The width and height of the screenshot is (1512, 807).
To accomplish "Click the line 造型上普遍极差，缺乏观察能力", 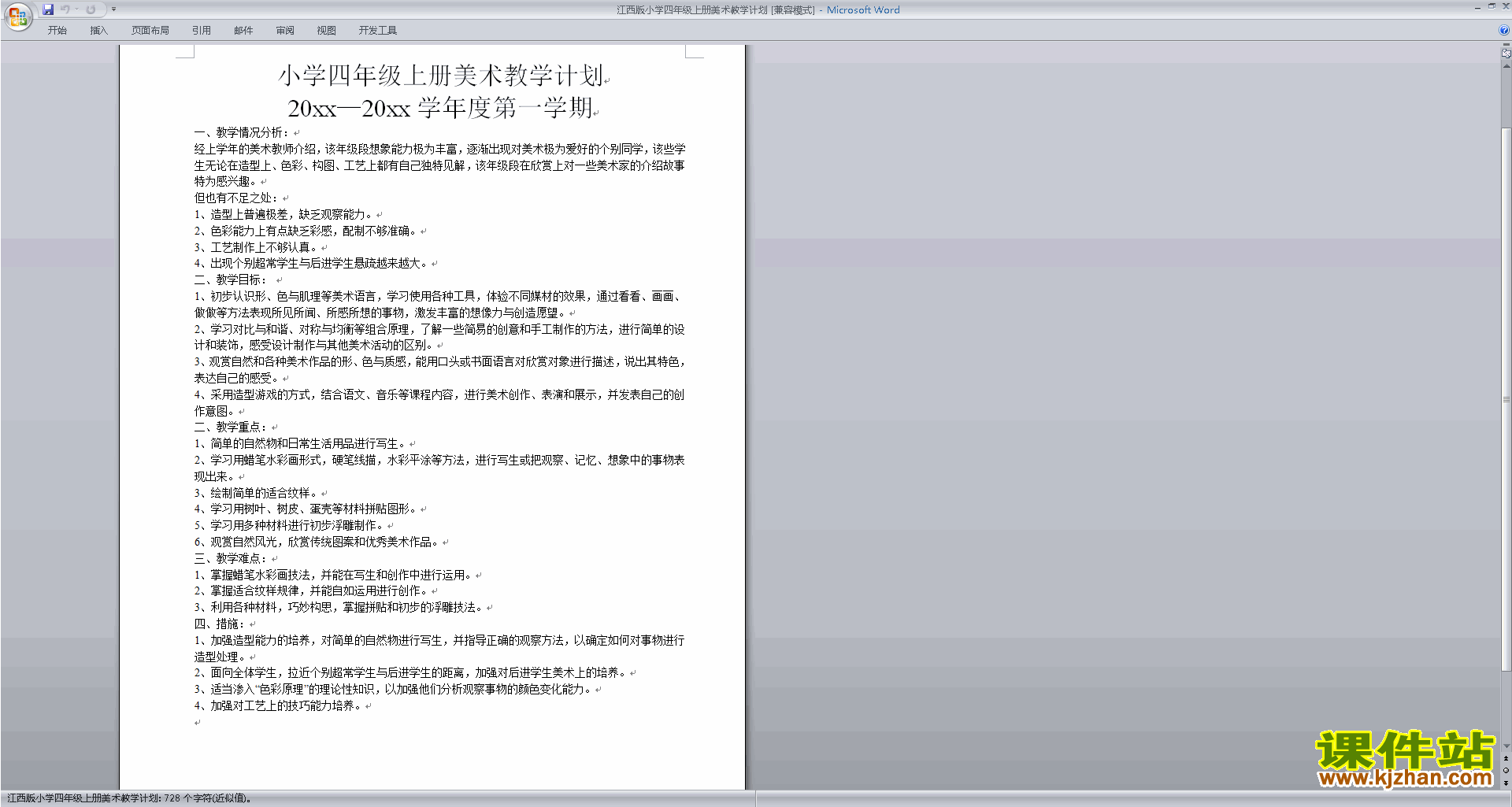I will tap(283, 214).
